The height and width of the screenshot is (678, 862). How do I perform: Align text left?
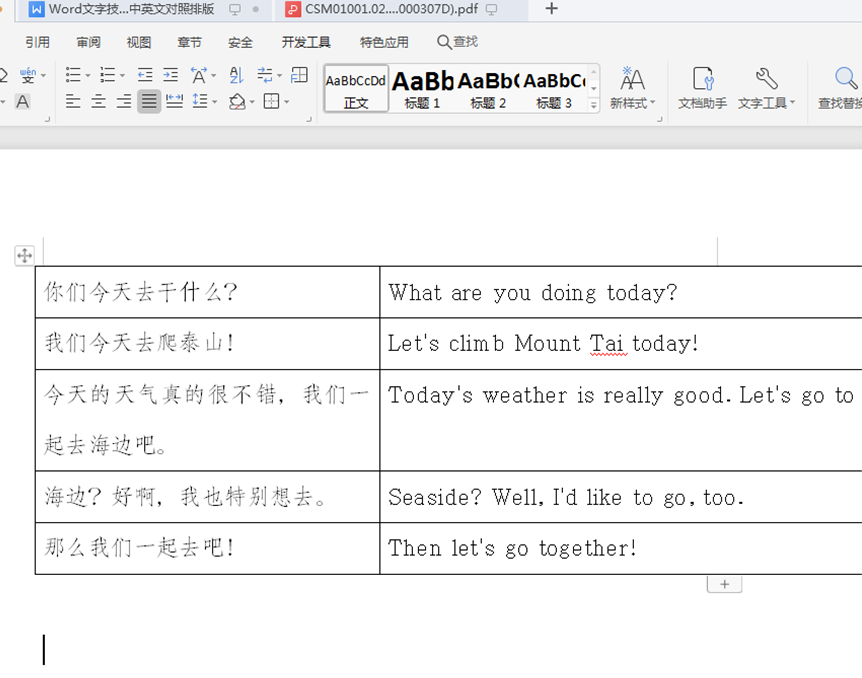(x=73, y=101)
